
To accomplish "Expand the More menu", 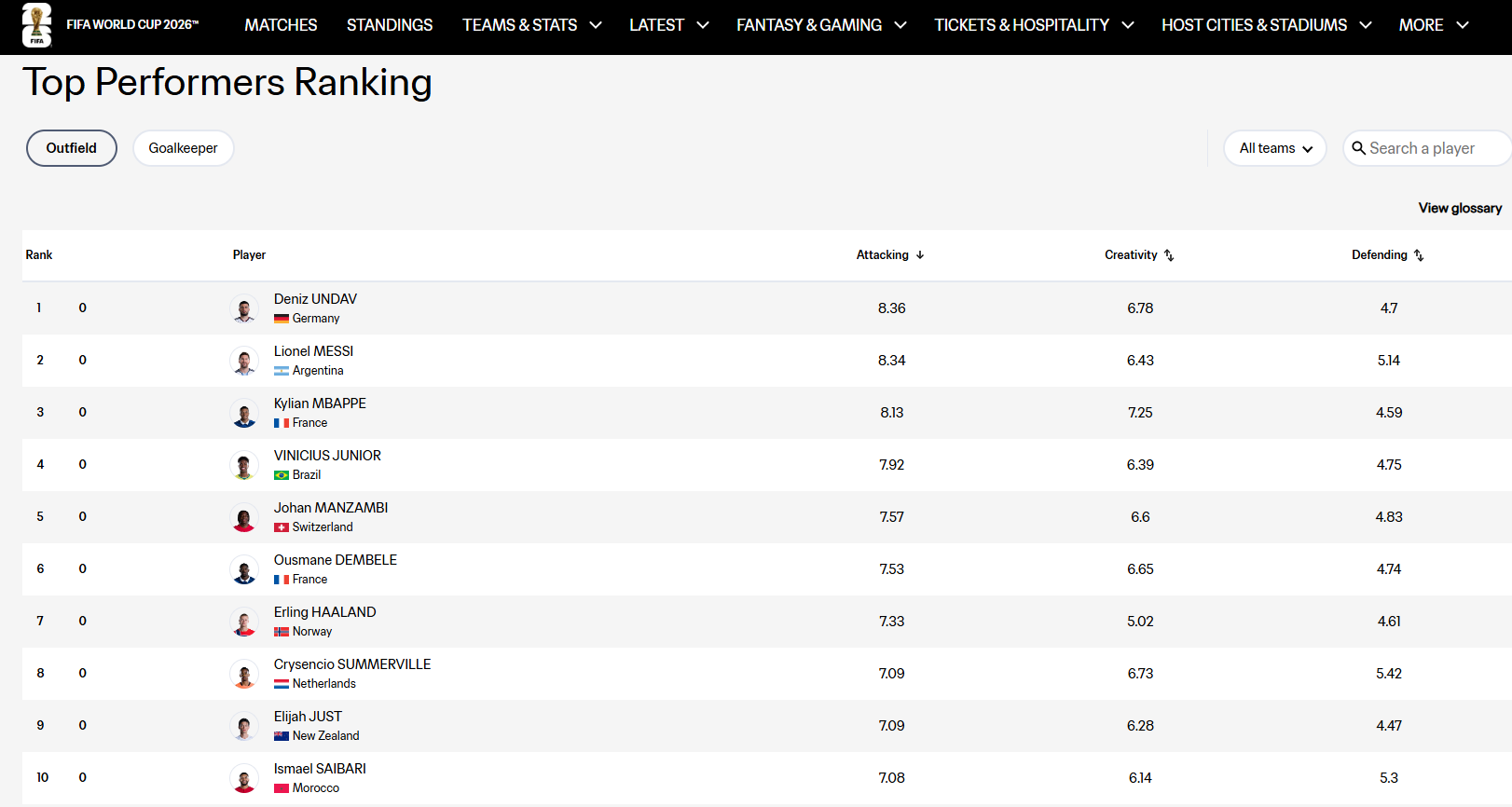I will click(1434, 25).
